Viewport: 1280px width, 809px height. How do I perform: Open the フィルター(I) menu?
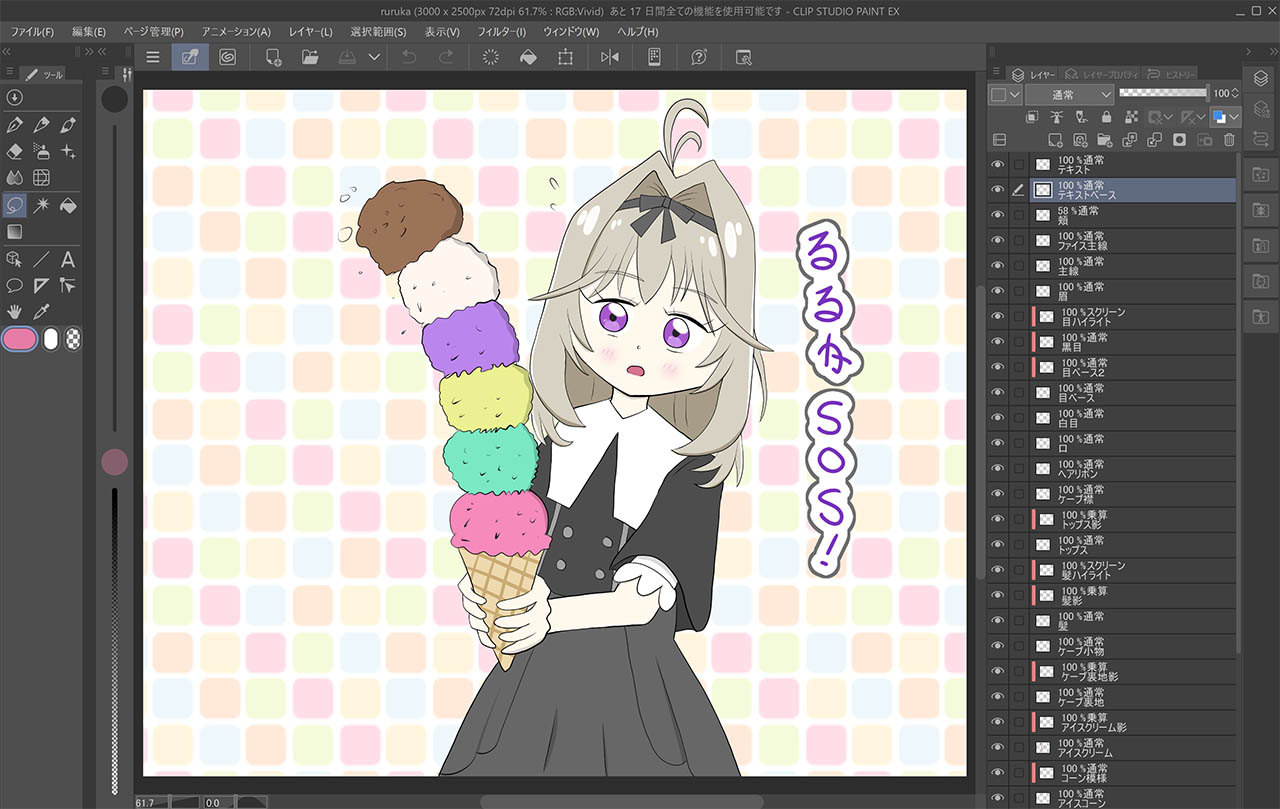coord(501,32)
